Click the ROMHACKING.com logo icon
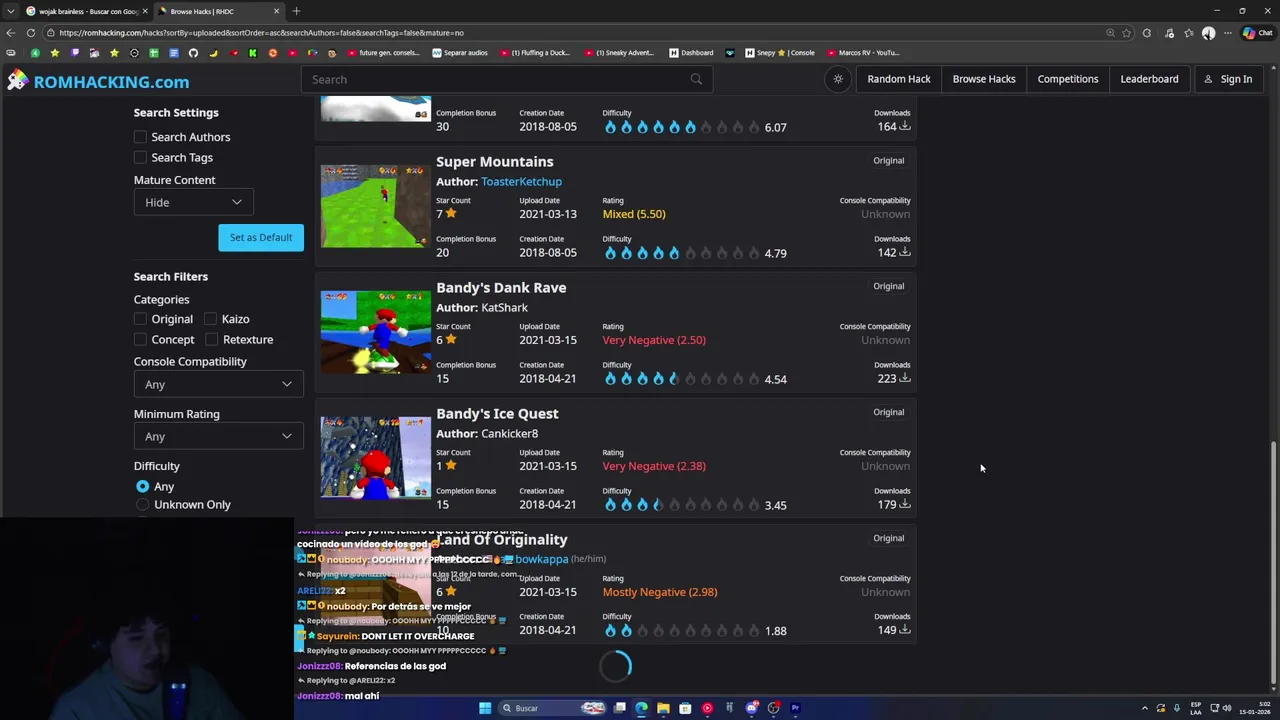 pos(17,80)
